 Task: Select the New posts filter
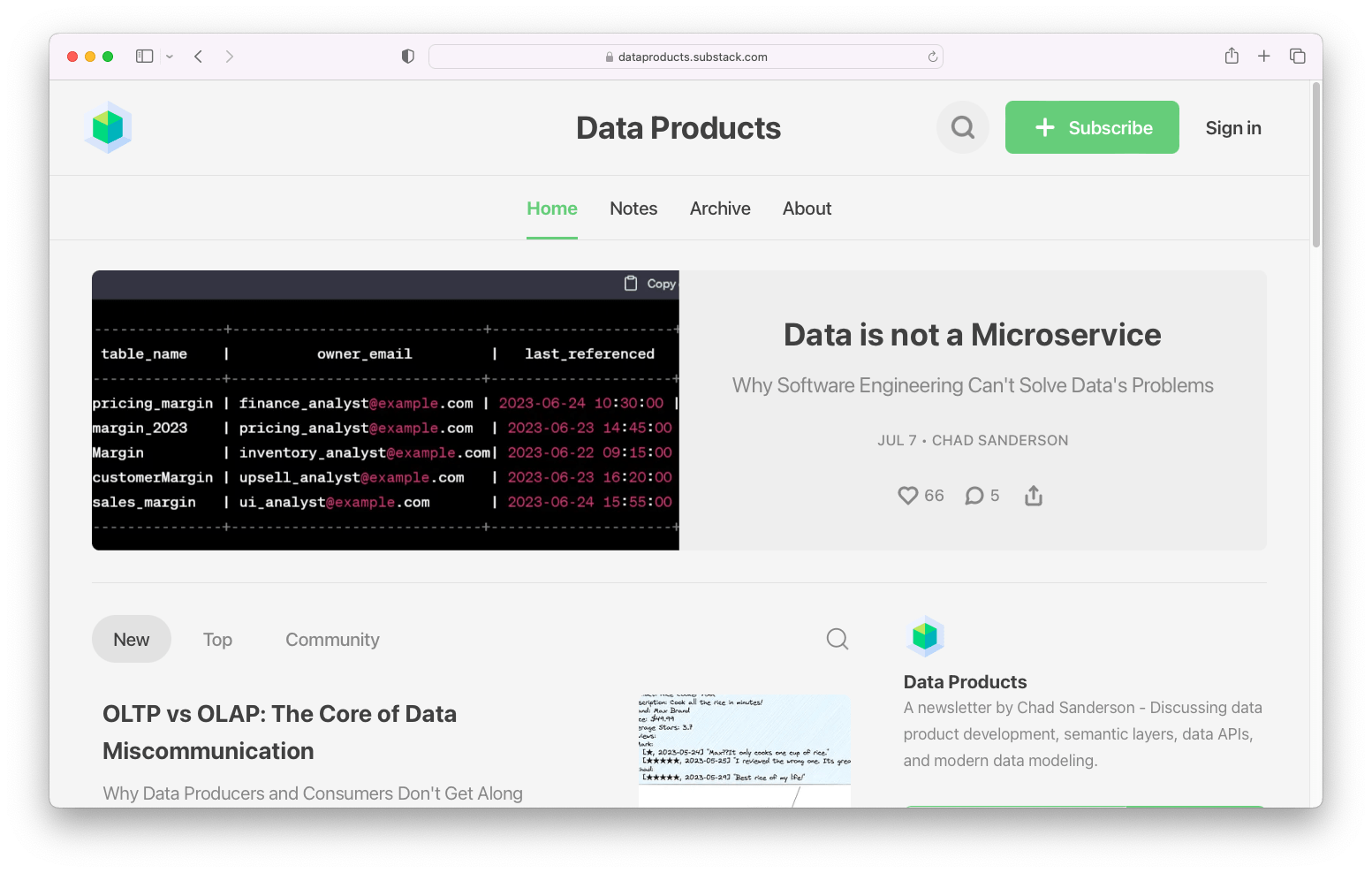pos(132,639)
